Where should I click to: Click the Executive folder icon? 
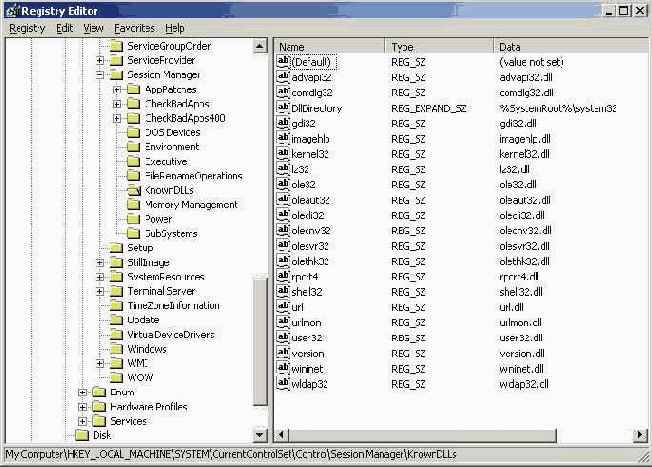point(133,161)
